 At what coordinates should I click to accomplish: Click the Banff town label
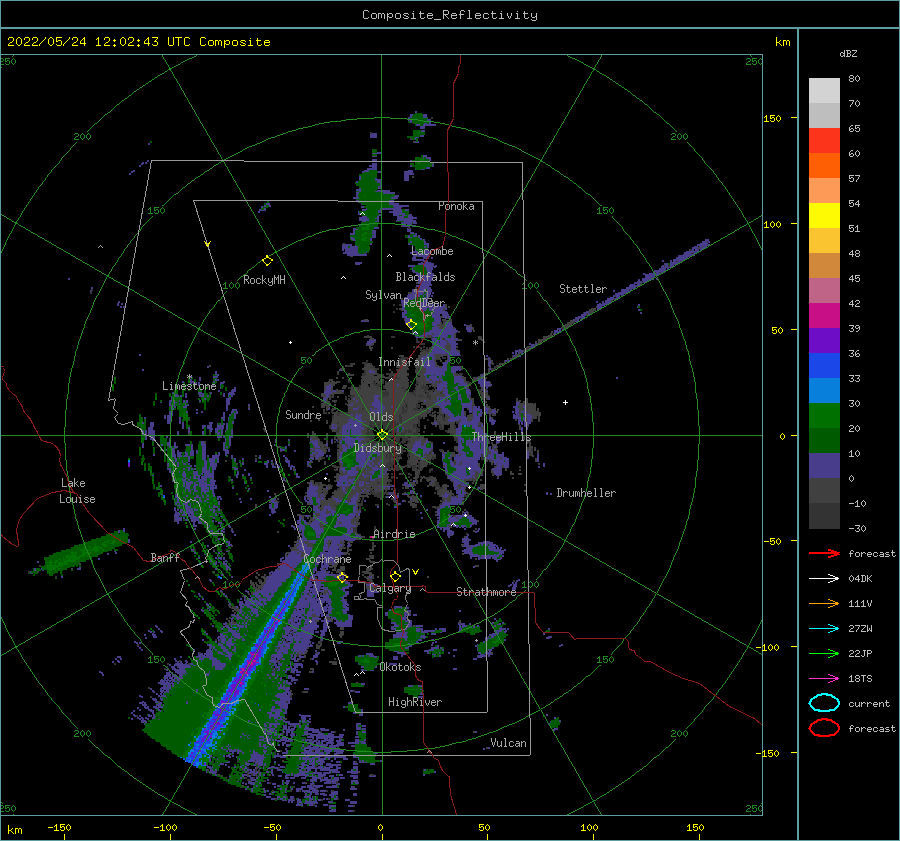pyautogui.click(x=165, y=557)
